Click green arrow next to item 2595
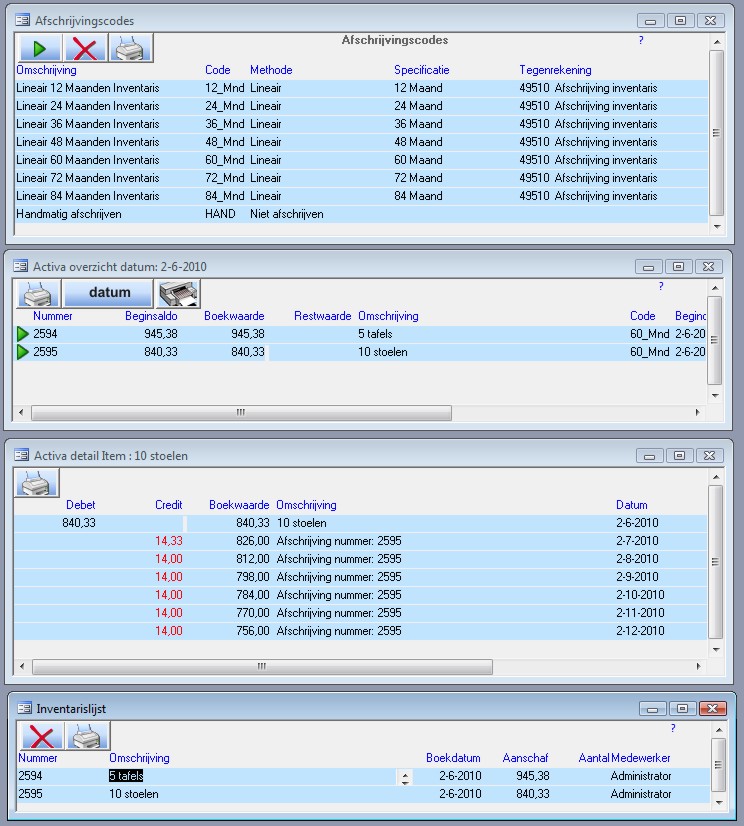Screen dimensions: 744x826 [22, 352]
